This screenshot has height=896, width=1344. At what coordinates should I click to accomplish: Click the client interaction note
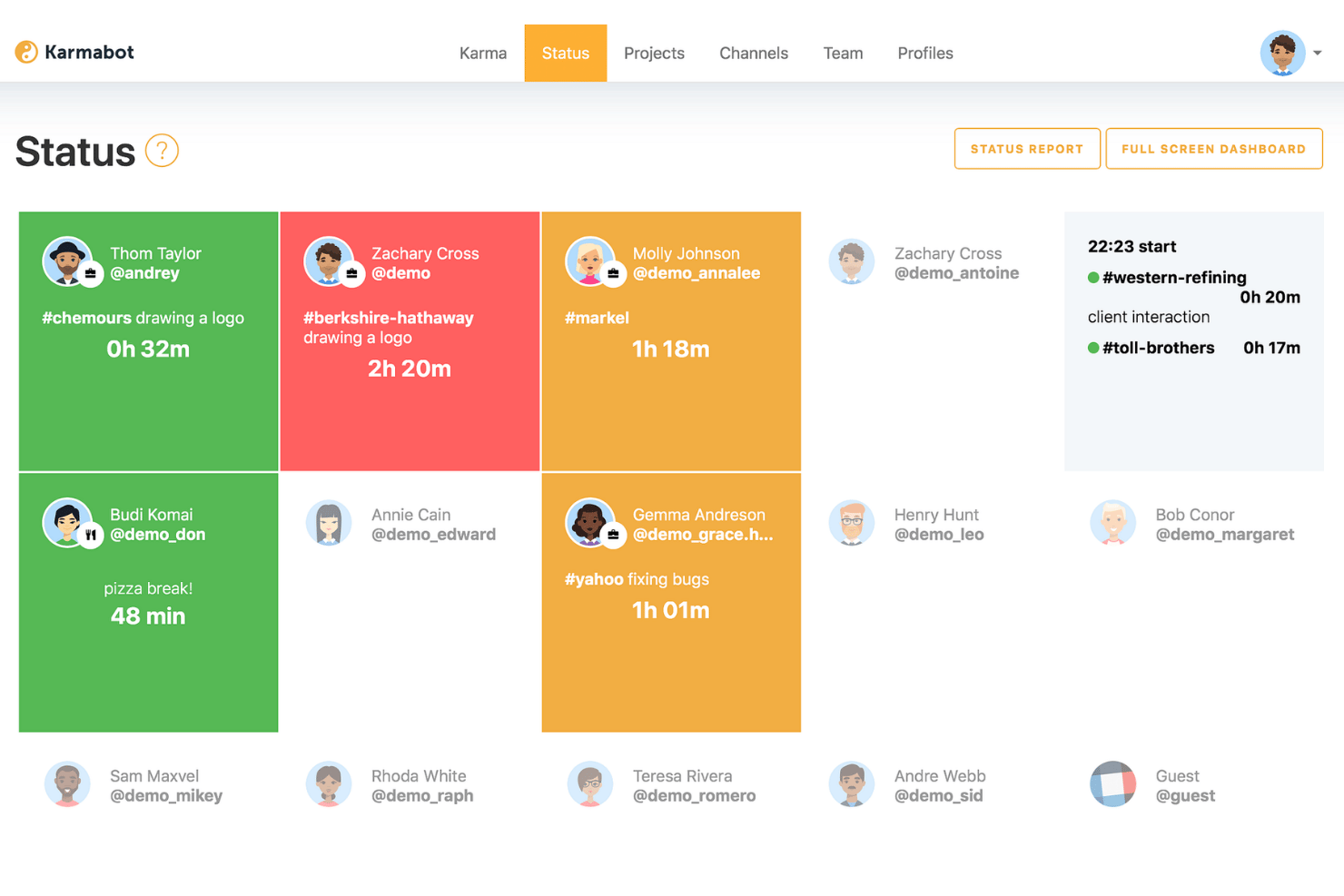[x=1149, y=317]
